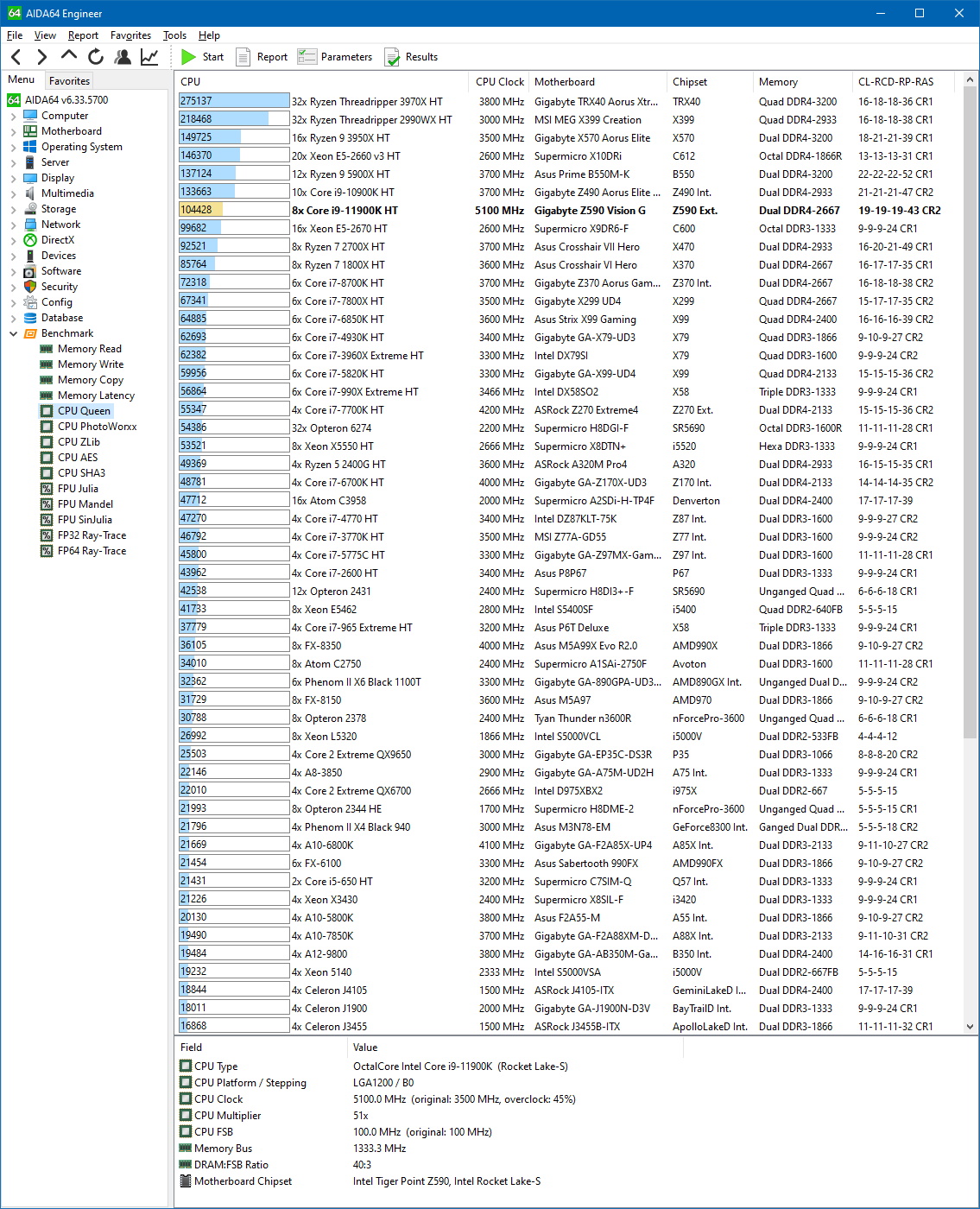Open the Tools menu
This screenshot has width=980, height=1209.
pos(174,35)
